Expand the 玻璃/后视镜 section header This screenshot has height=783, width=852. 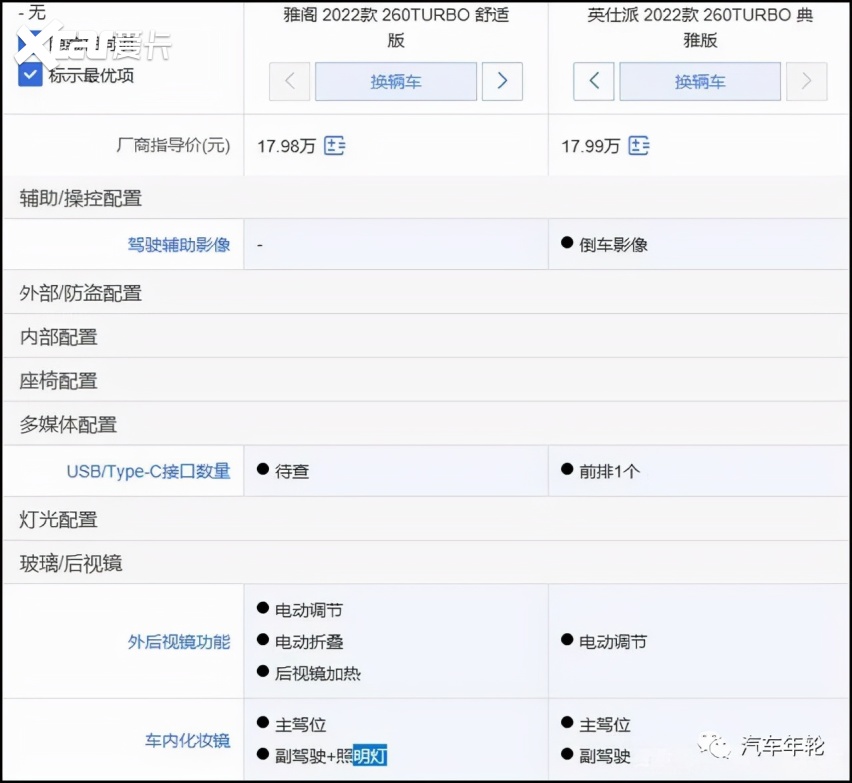(426, 563)
